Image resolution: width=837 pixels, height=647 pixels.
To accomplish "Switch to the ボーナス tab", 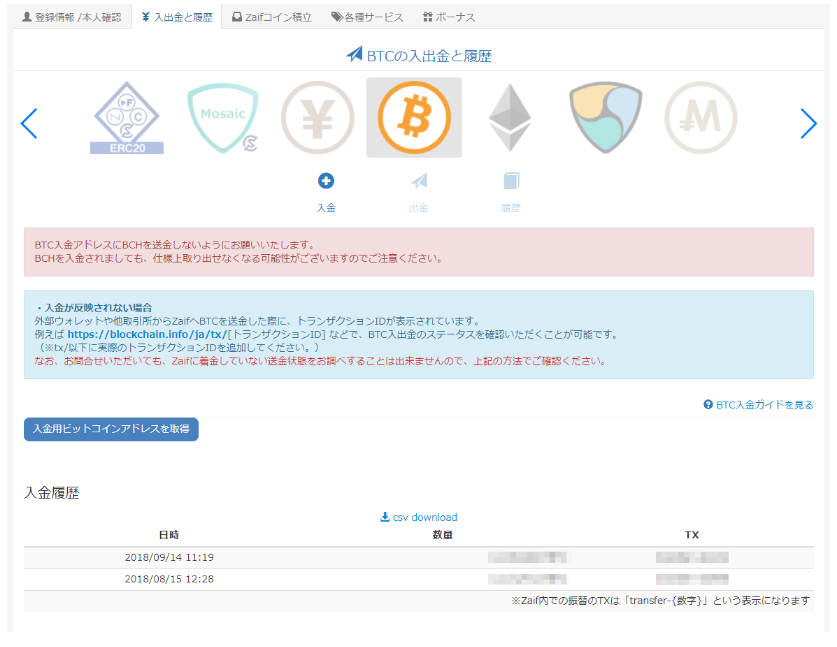I will [449, 17].
